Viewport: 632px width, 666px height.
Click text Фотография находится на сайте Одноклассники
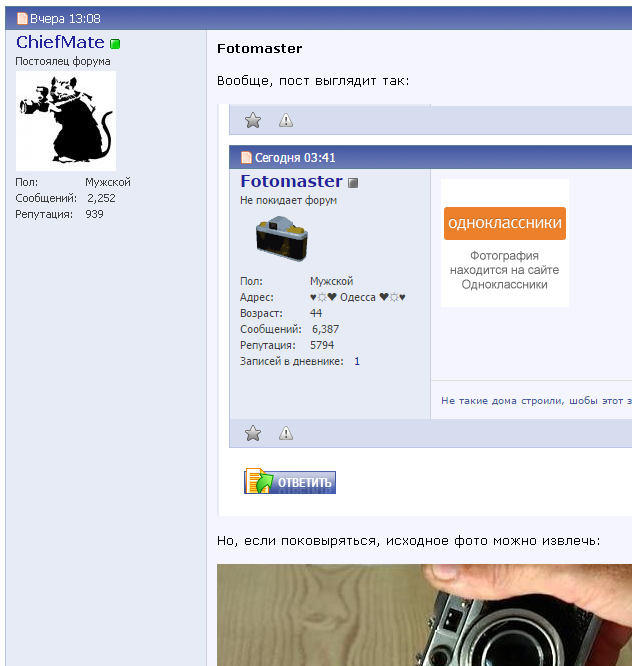pos(505,270)
